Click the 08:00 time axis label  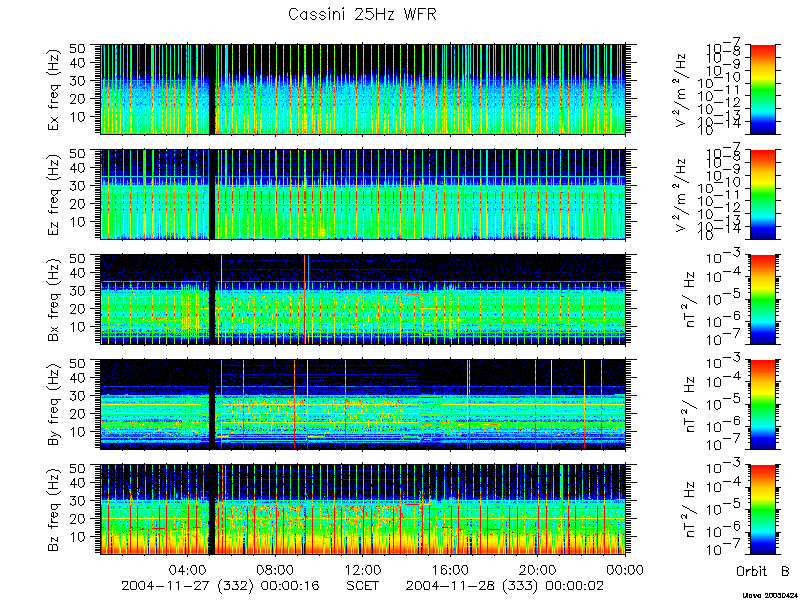[x=276, y=569]
